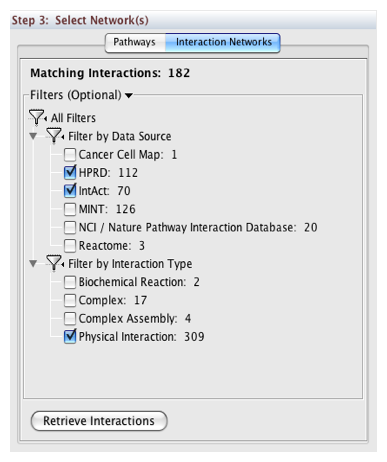Uncheck the Physical Interaction checkbox
Viewport: 387px width, 462px height.
click(x=70, y=336)
